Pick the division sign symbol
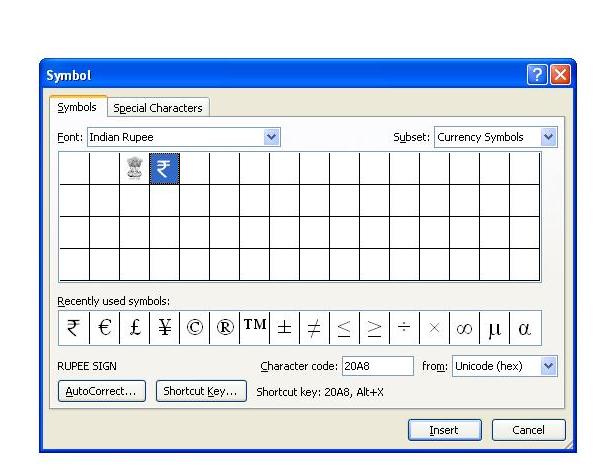 click(x=404, y=328)
